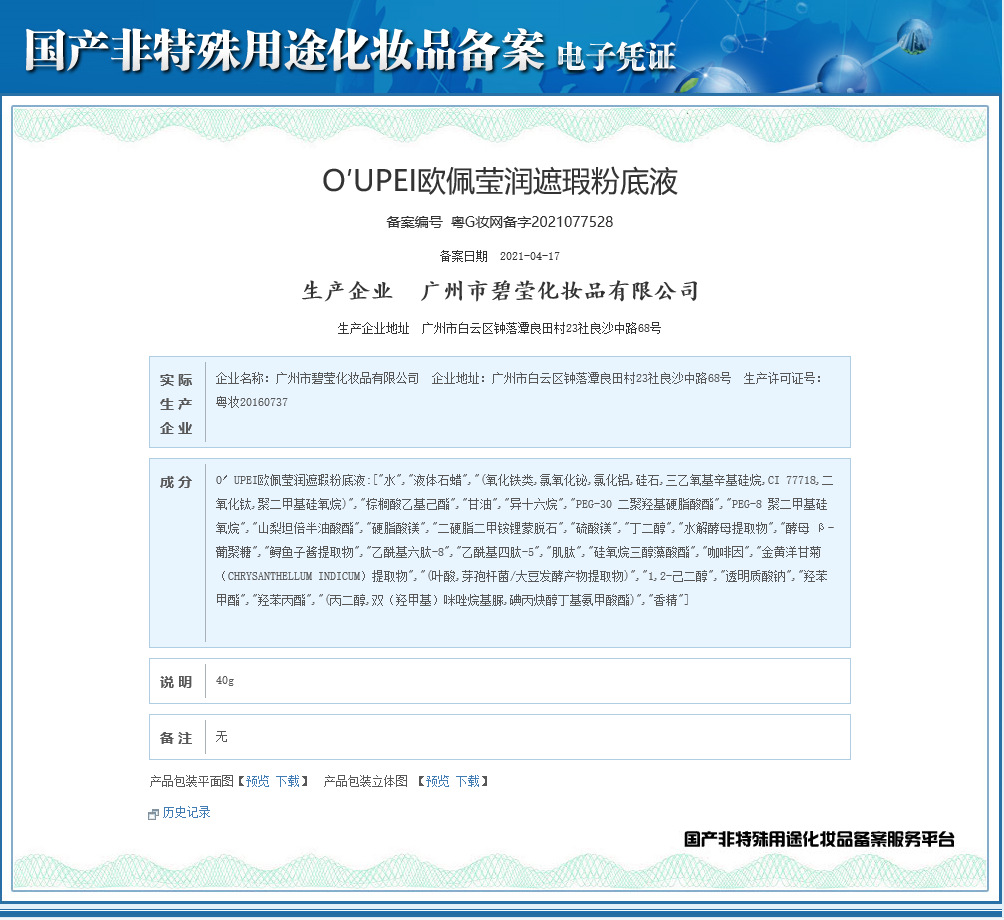Screen dimensions: 1004x920
Task: Click the 备案编号 label
Action: (414, 222)
